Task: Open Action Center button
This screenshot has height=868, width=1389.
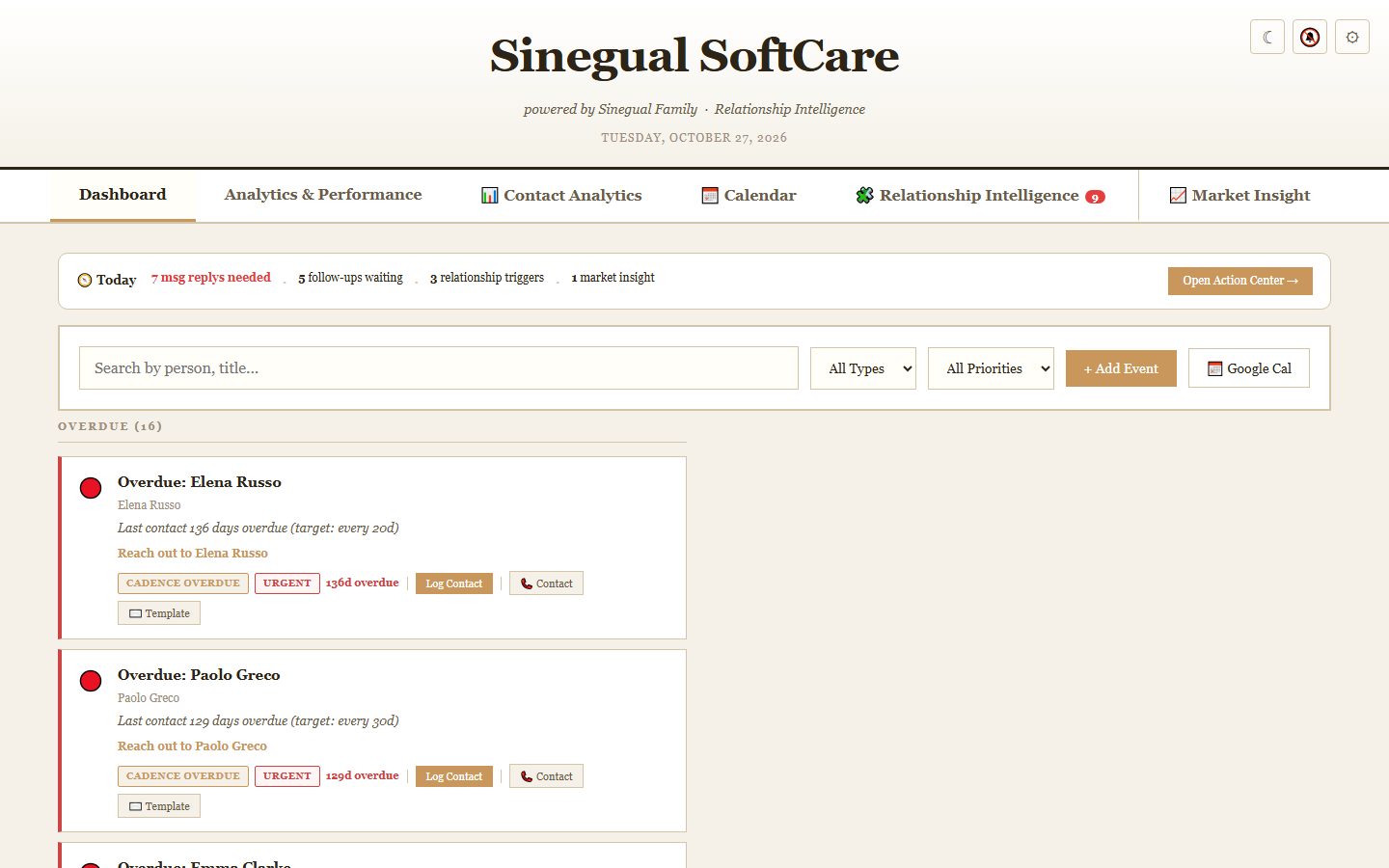Action: [x=1240, y=281]
